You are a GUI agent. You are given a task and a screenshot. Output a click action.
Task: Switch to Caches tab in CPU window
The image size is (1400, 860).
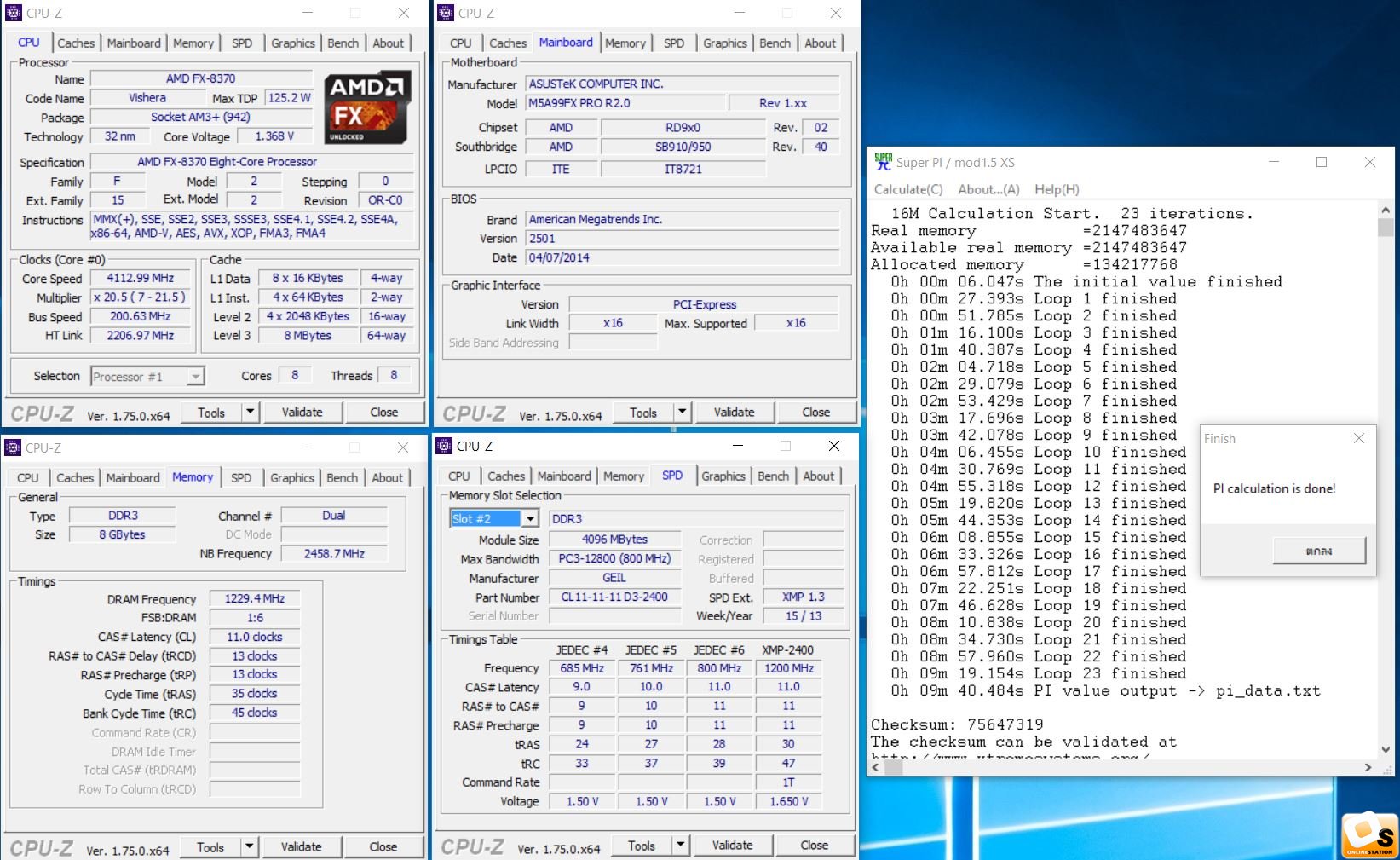click(x=76, y=43)
